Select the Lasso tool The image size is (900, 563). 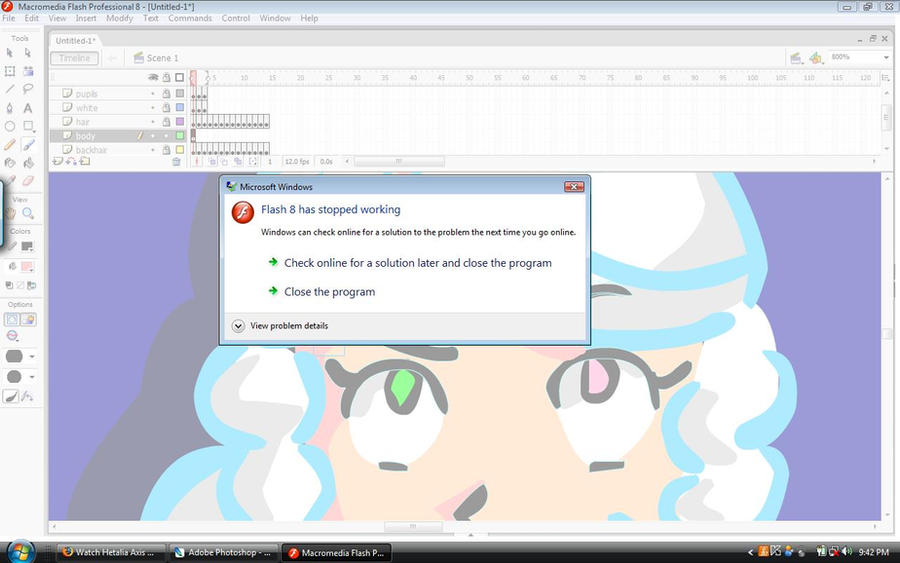click(28, 89)
